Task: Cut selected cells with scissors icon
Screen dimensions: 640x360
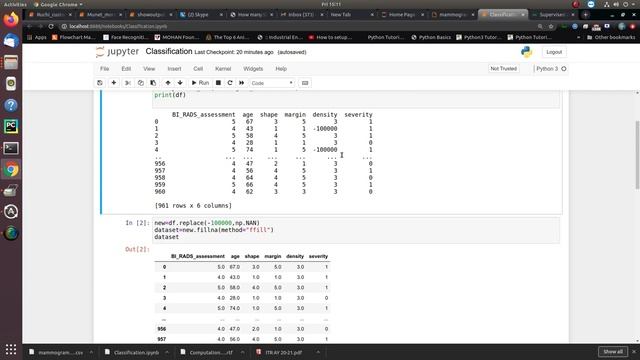Action: click(128, 83)
